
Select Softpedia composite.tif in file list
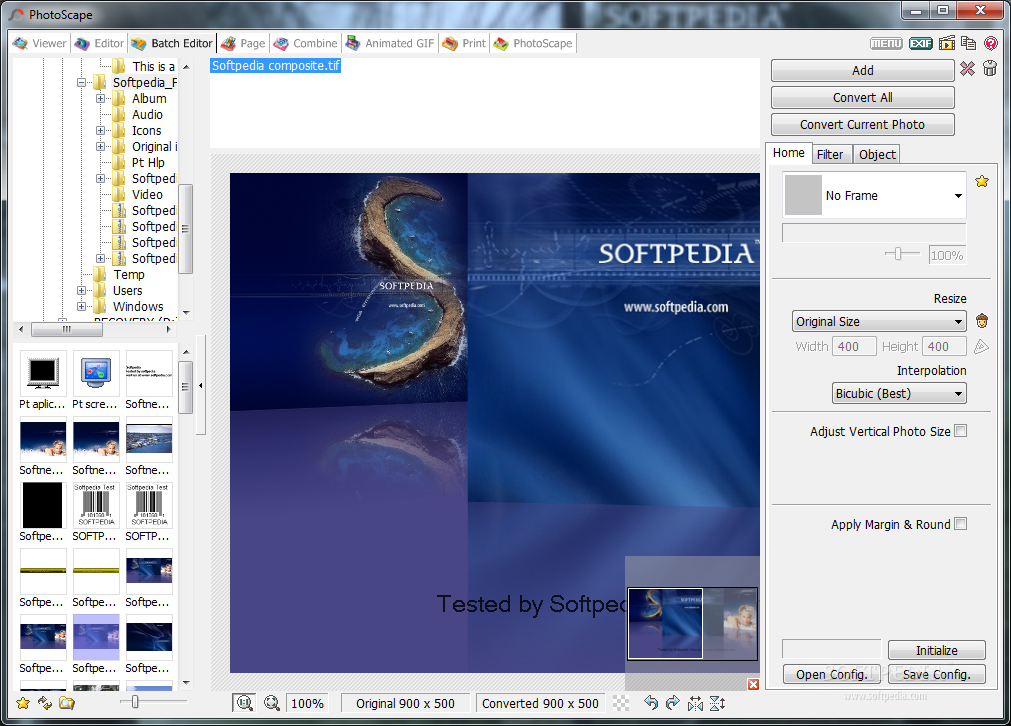coord(275,66)
